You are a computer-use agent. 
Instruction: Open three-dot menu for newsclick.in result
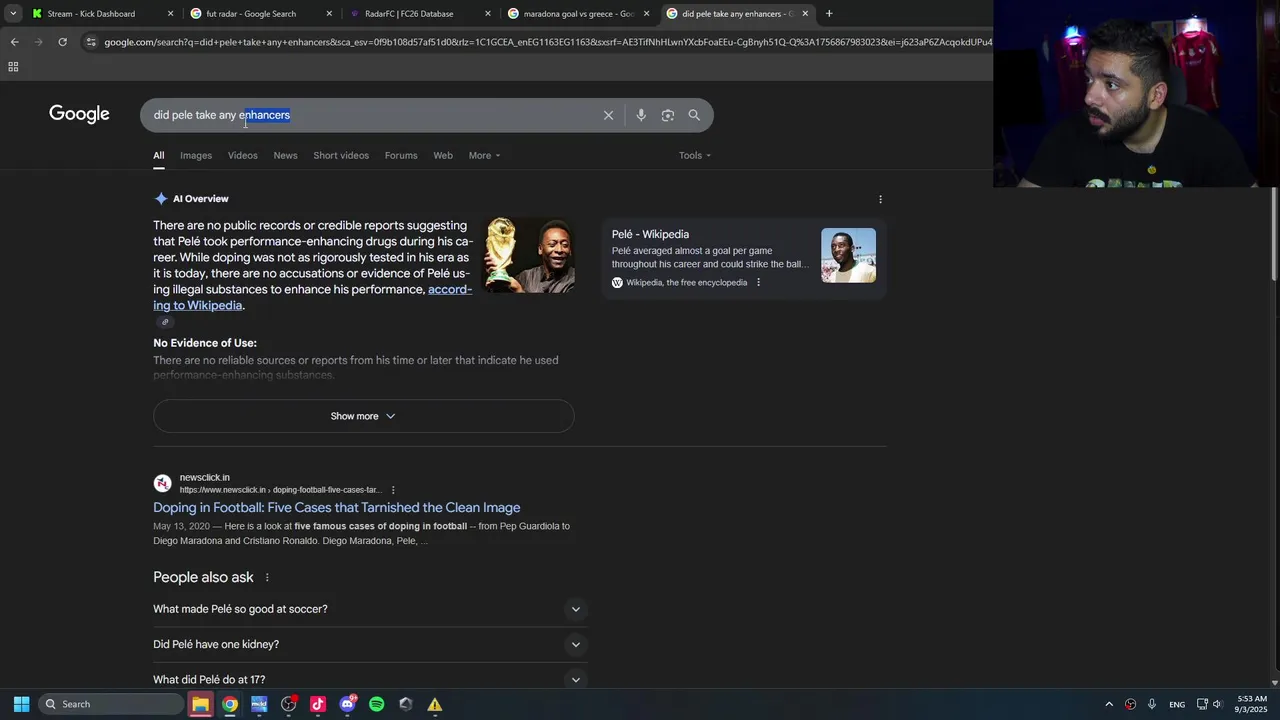pos(393,490)
